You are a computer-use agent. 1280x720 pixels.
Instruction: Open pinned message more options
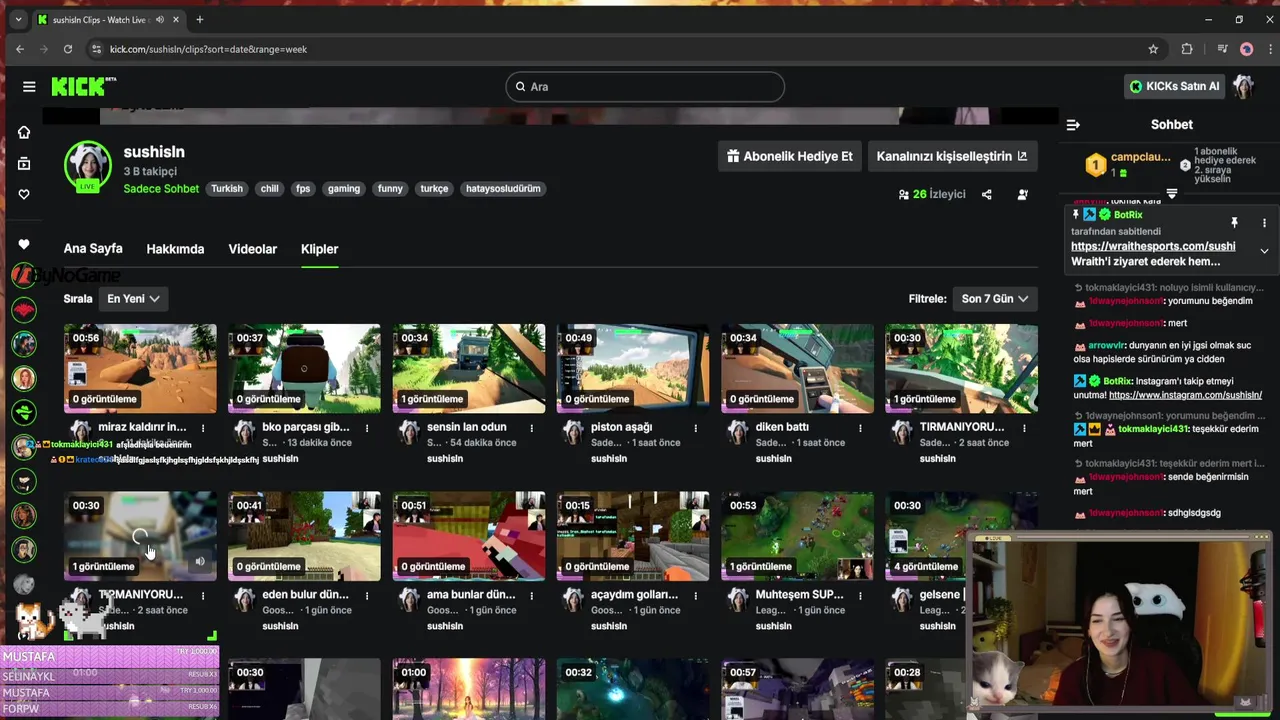tap(1264, 223)
